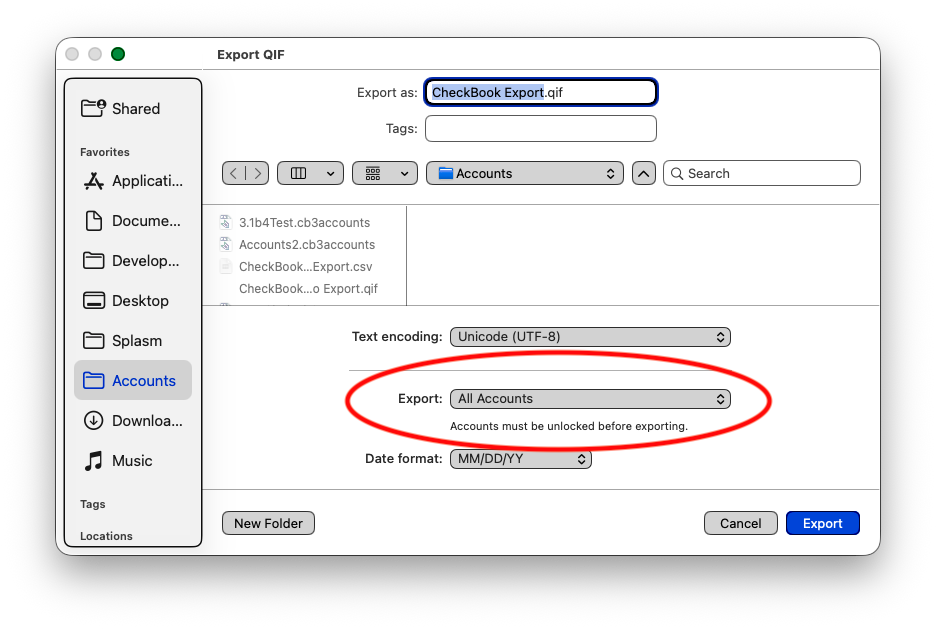Open the Develop folder in the sidebar
This screenshot has width=936, height=629.
pos(133,261)
